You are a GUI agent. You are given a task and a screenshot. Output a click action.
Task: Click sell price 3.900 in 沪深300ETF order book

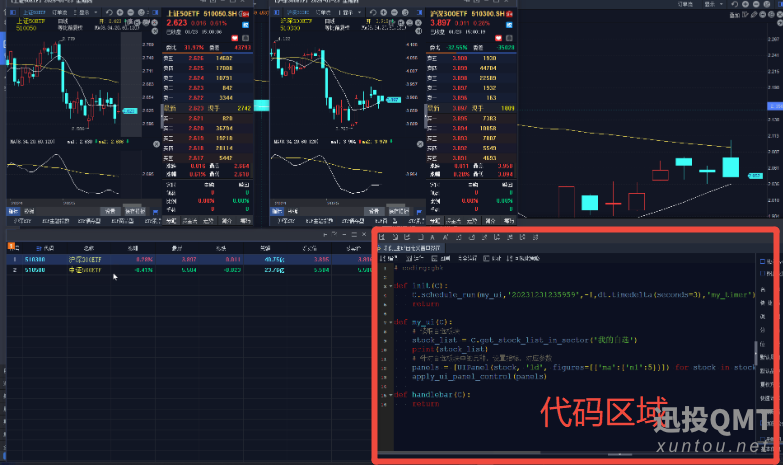click(x=459, y=58)
